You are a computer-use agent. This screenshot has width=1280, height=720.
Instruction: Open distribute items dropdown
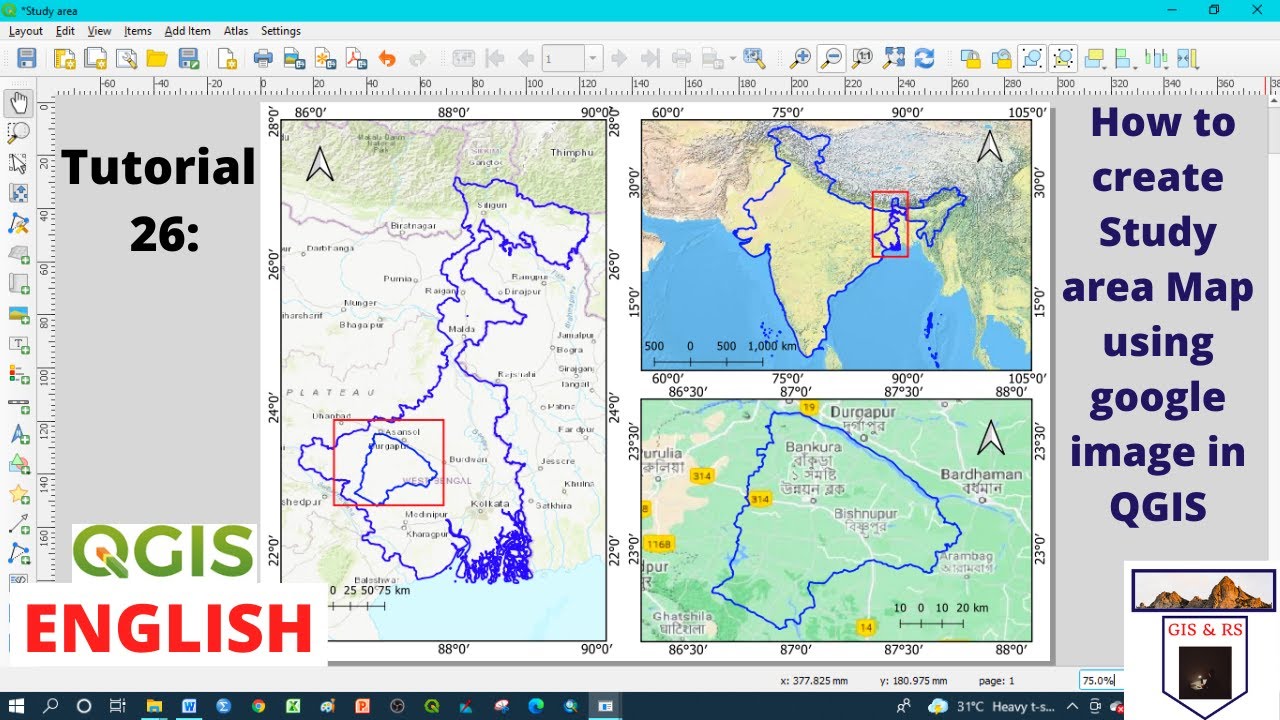[x=1157, y=58]
